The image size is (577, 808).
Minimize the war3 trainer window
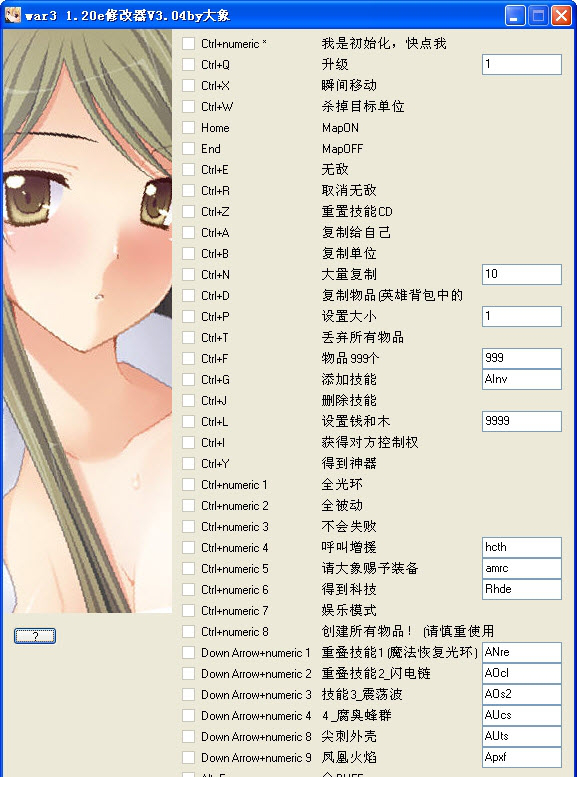[x=515, y=15]
